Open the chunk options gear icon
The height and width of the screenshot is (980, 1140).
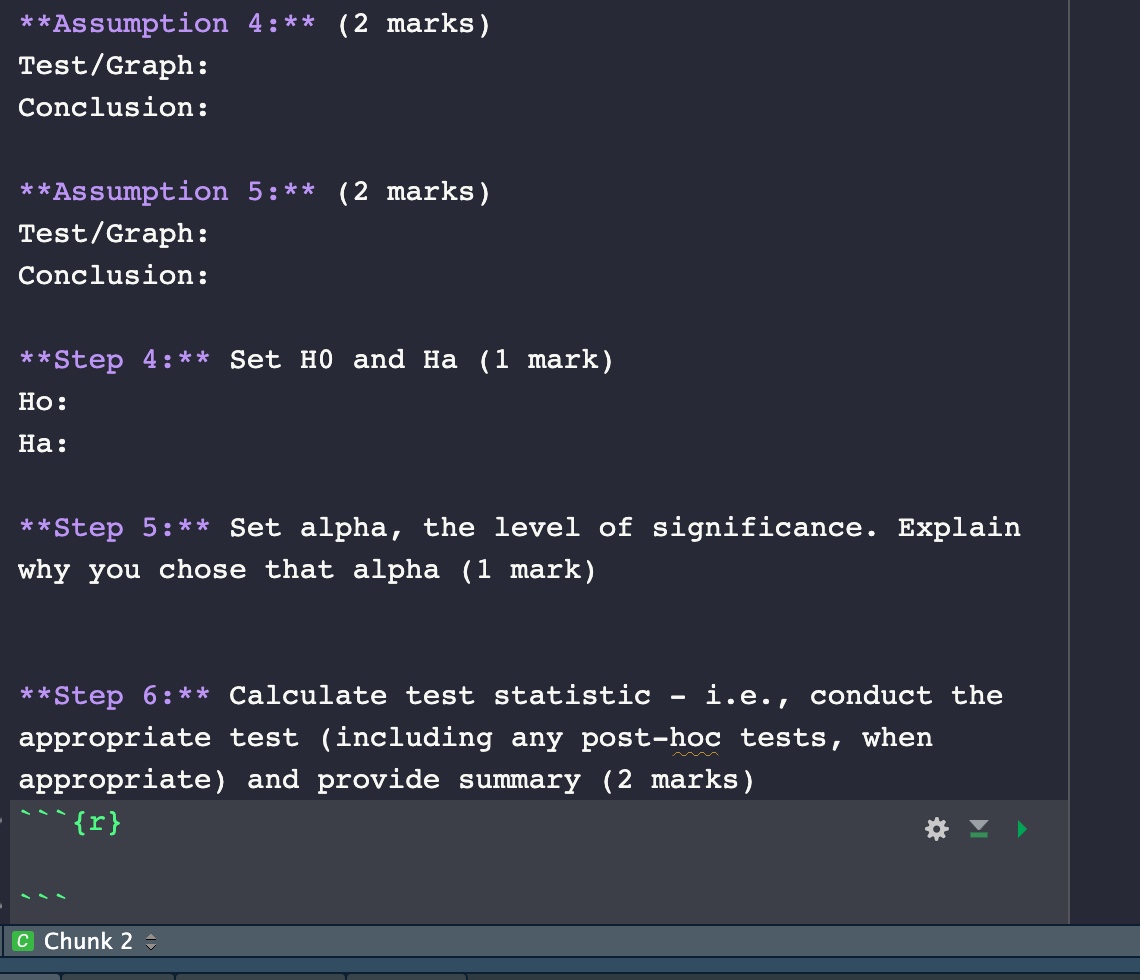coord(935,828)
